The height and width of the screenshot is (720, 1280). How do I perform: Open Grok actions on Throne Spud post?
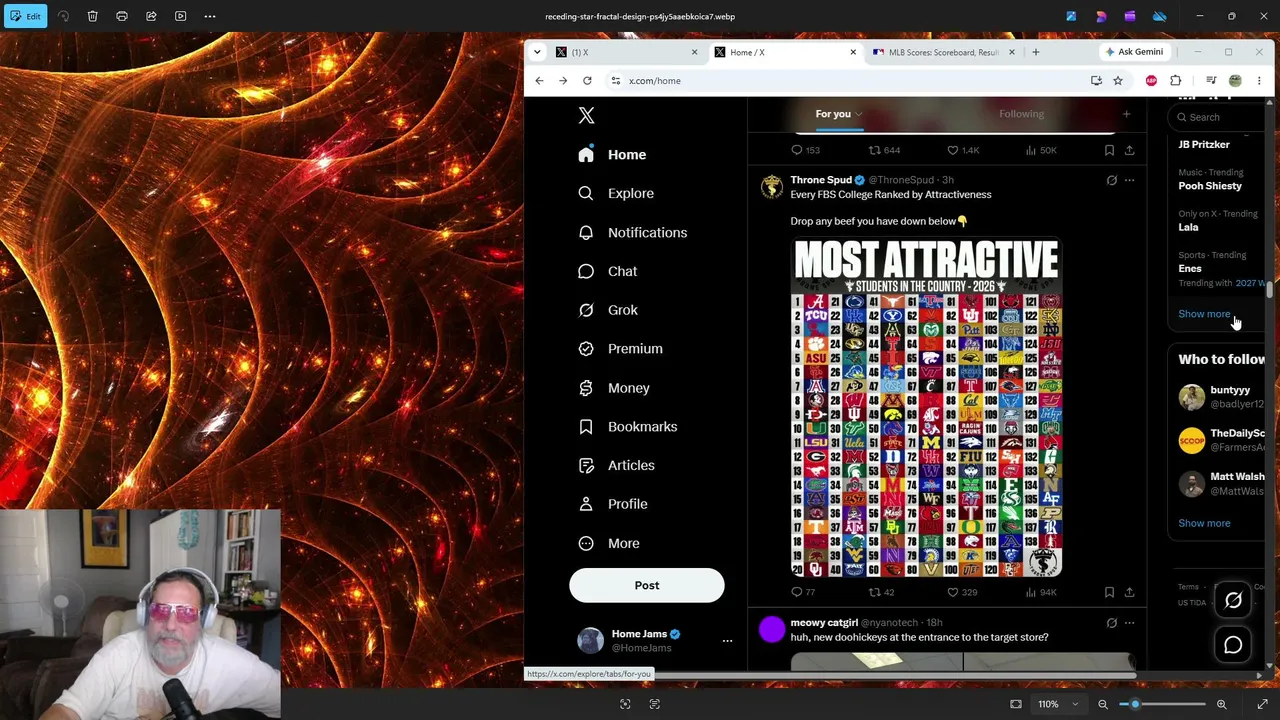point(1111,181)
